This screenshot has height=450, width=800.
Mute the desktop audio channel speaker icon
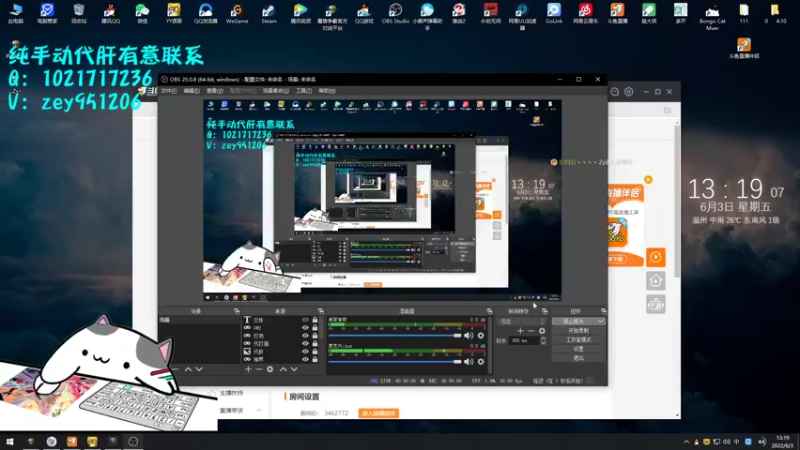point(468,335)
